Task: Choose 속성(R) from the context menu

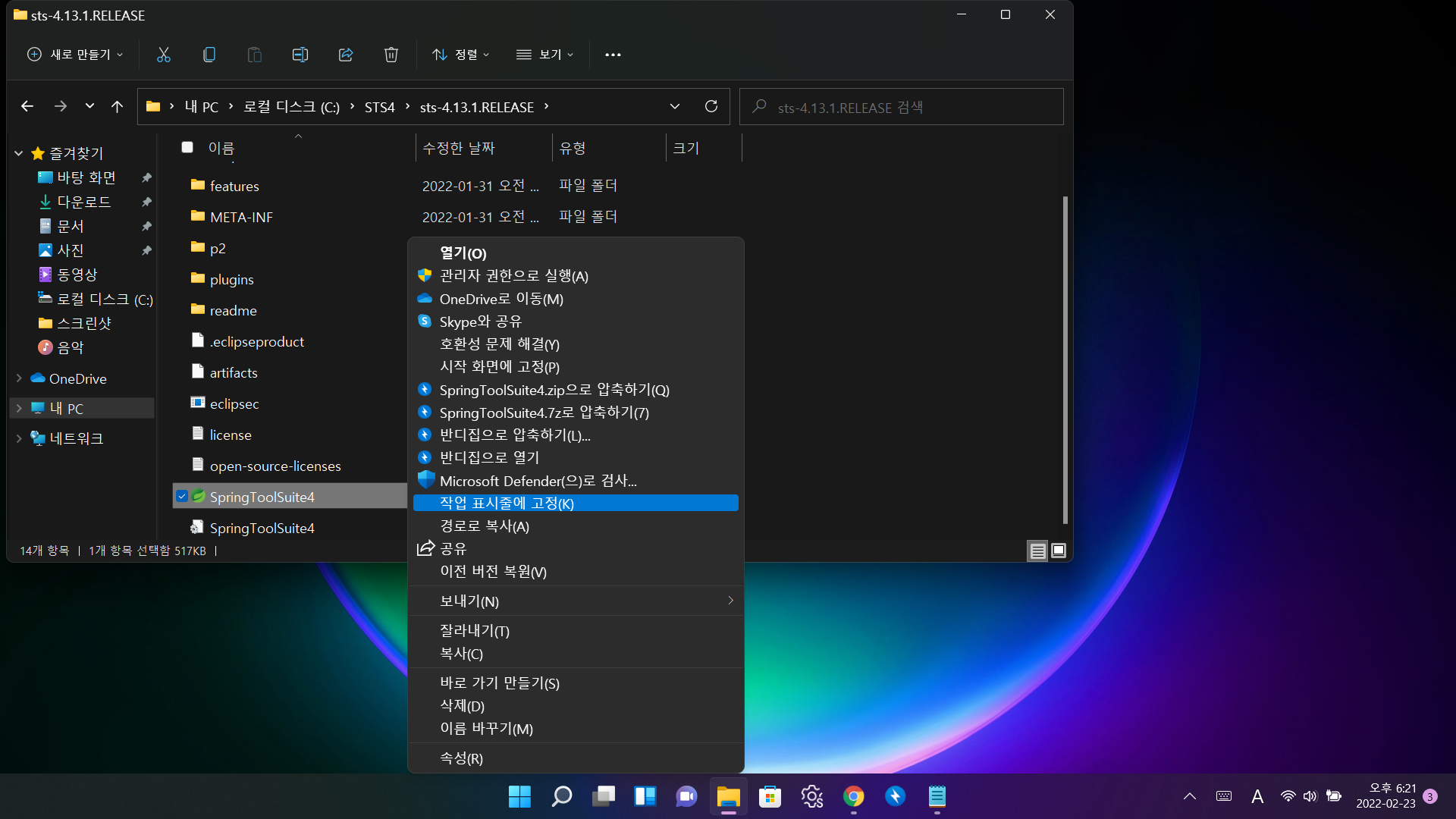Action: [x=461, y=758]
